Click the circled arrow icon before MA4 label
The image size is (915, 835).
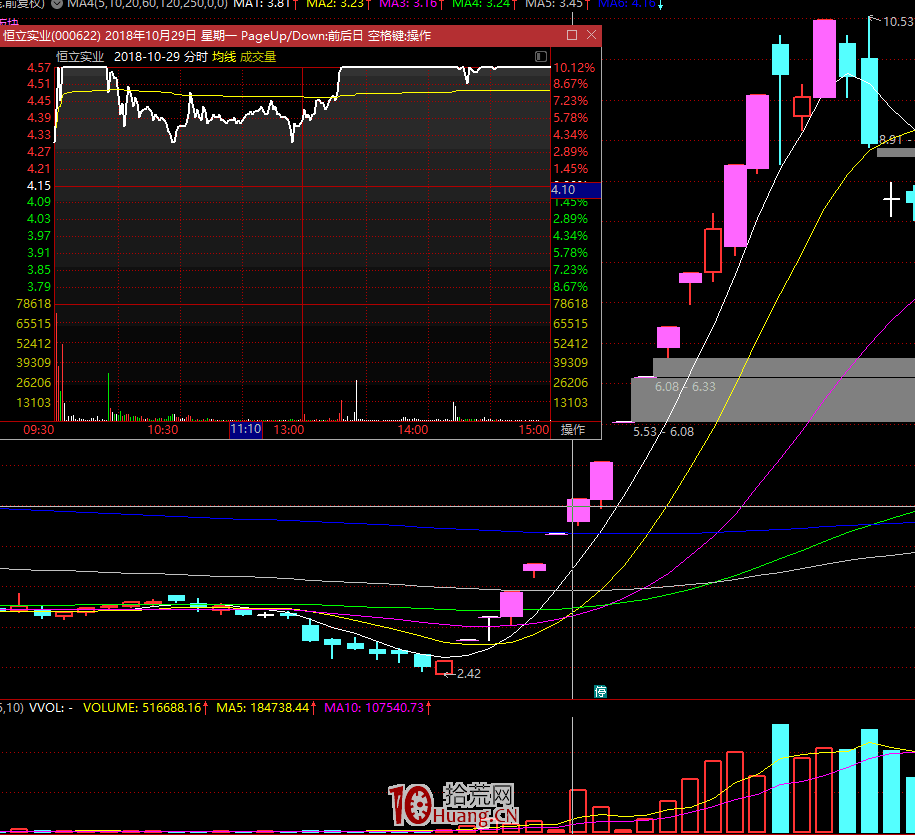tap(57, 4)
